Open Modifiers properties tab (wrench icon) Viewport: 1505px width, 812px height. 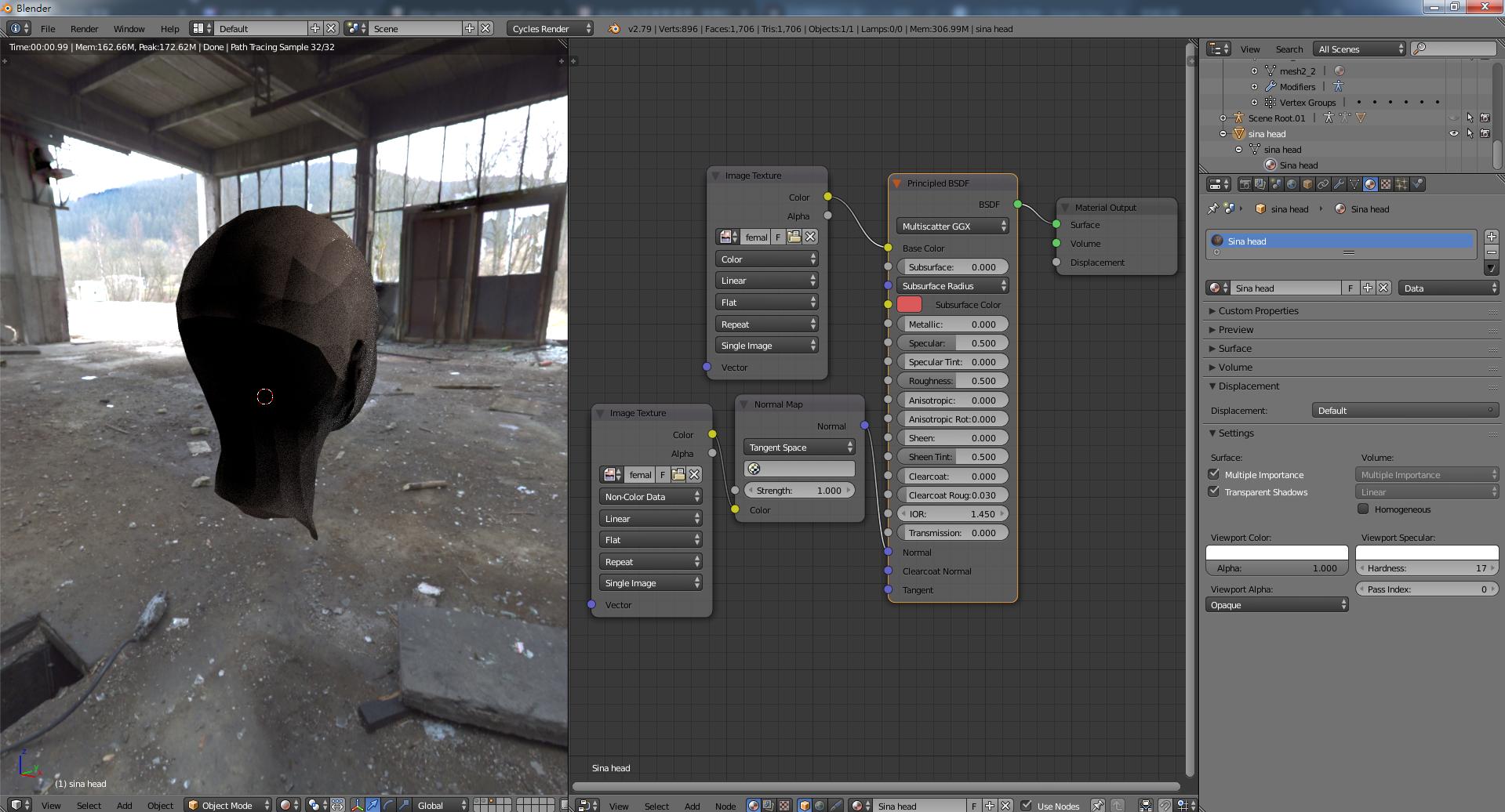pyautogui.click(x=1339, y=184)
